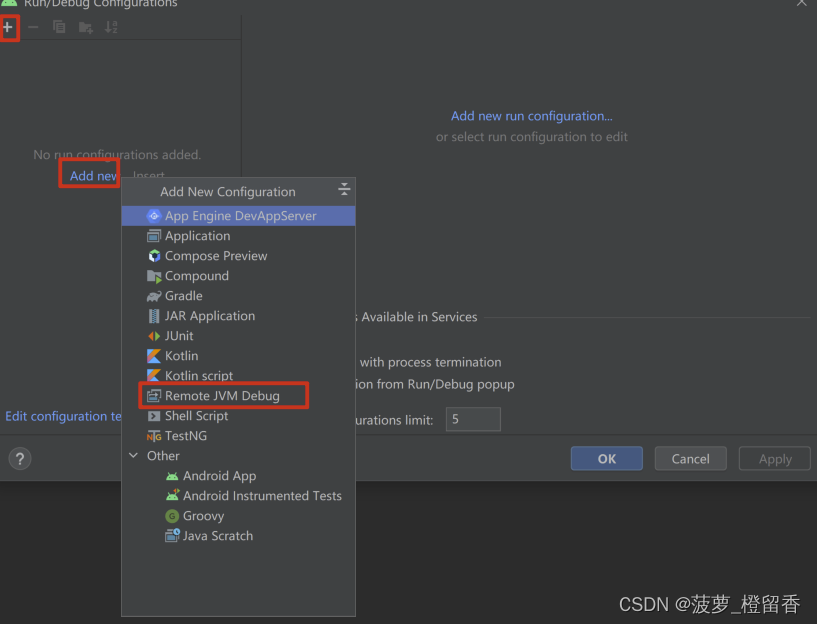Click the Gradle elephant icon
This screenshot has height=624, width=817.
coord(154,296)
